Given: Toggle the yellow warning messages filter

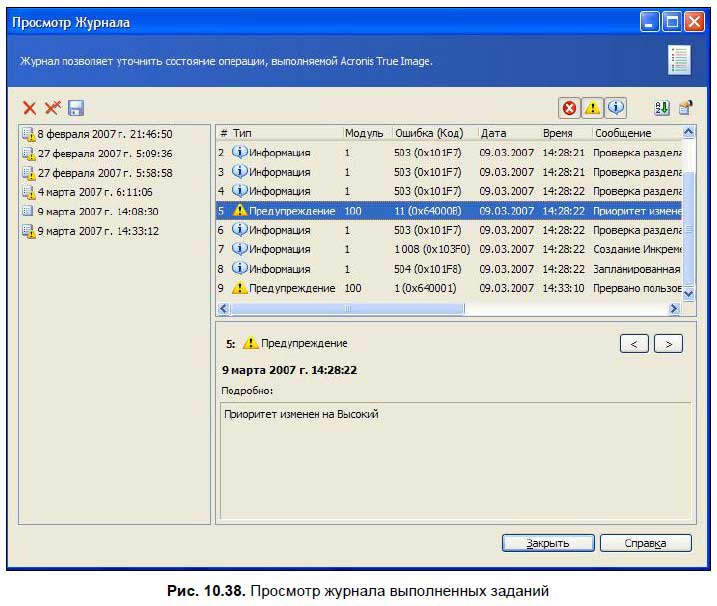Looking at the screenshot, I should click(x=593, y=108).
